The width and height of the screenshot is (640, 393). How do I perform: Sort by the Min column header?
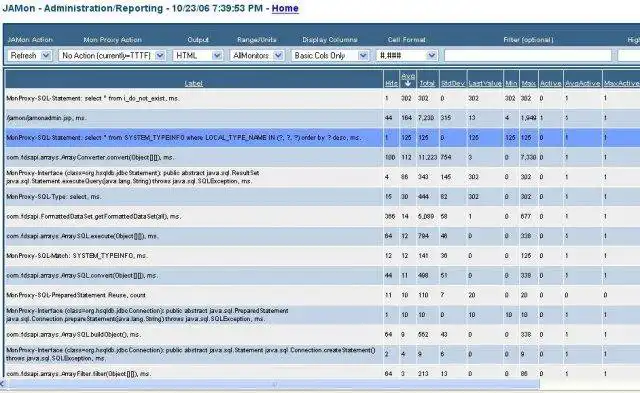511,83
